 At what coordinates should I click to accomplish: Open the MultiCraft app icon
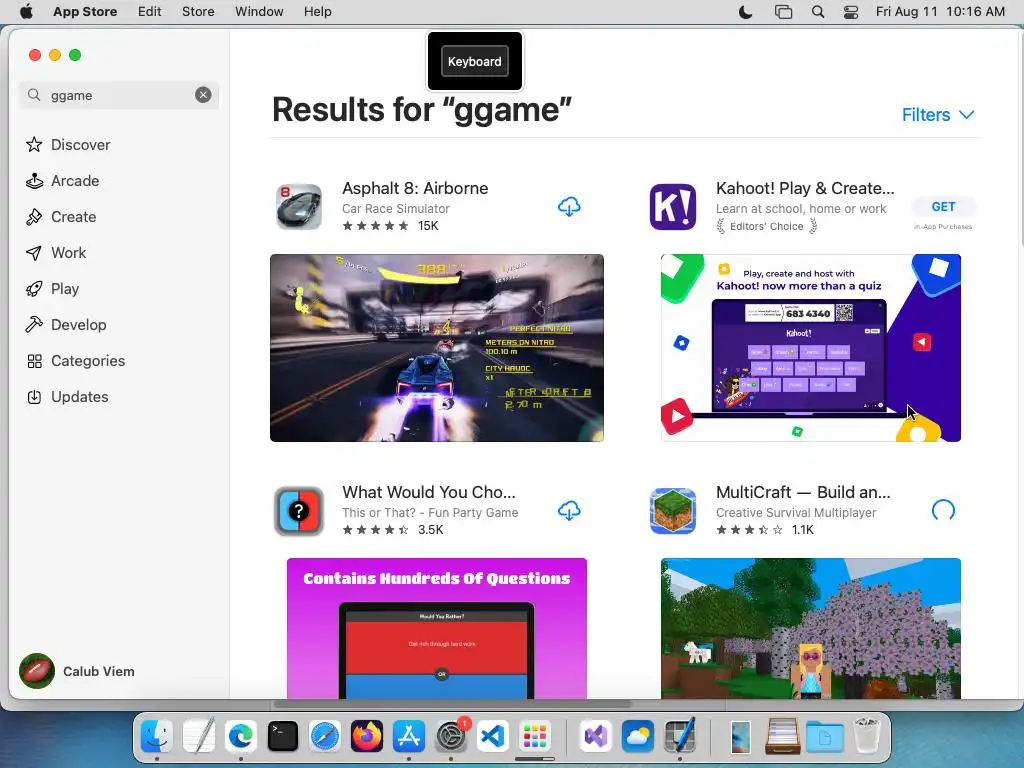point(673,511)
